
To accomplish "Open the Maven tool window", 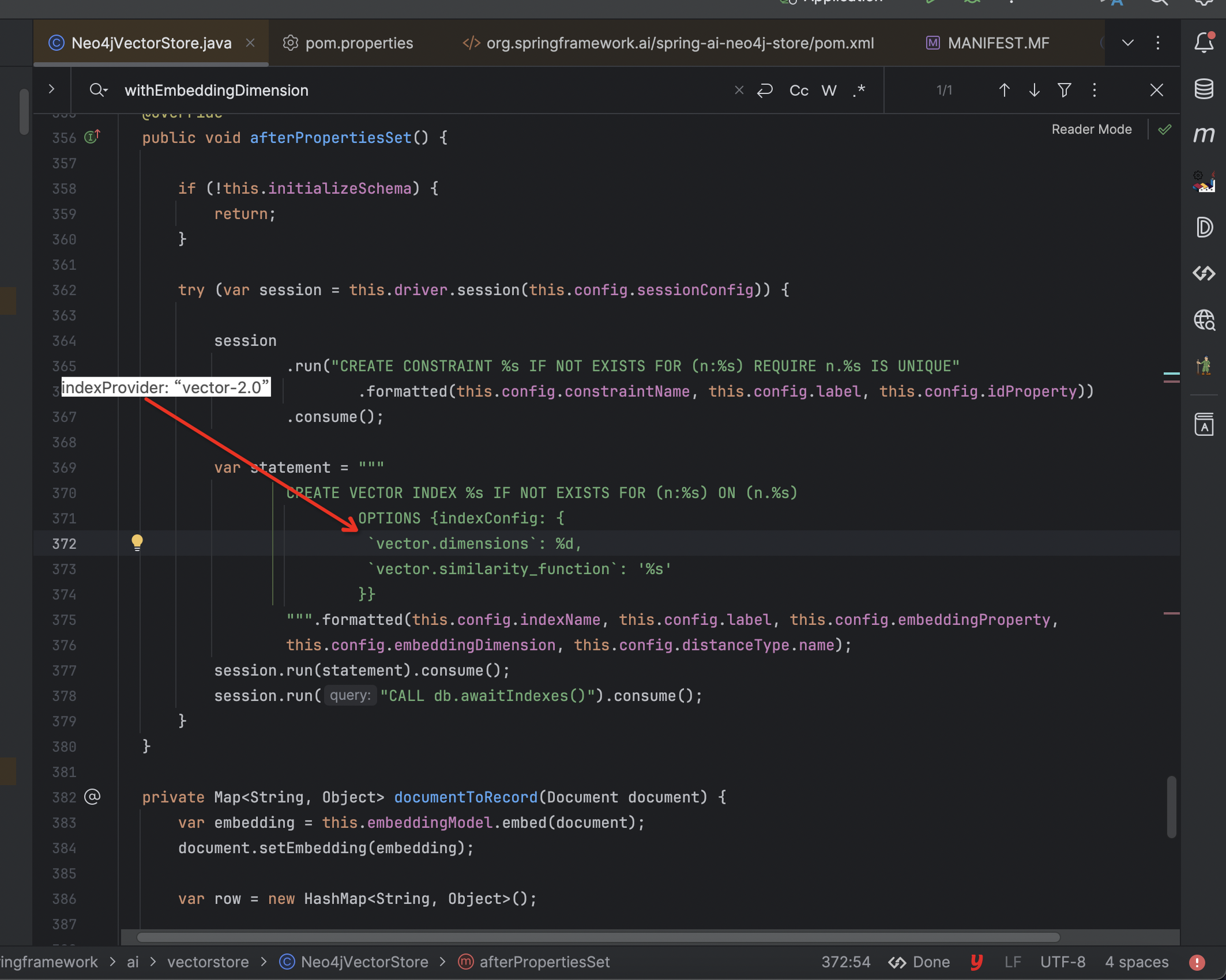I will [1204, 135].
